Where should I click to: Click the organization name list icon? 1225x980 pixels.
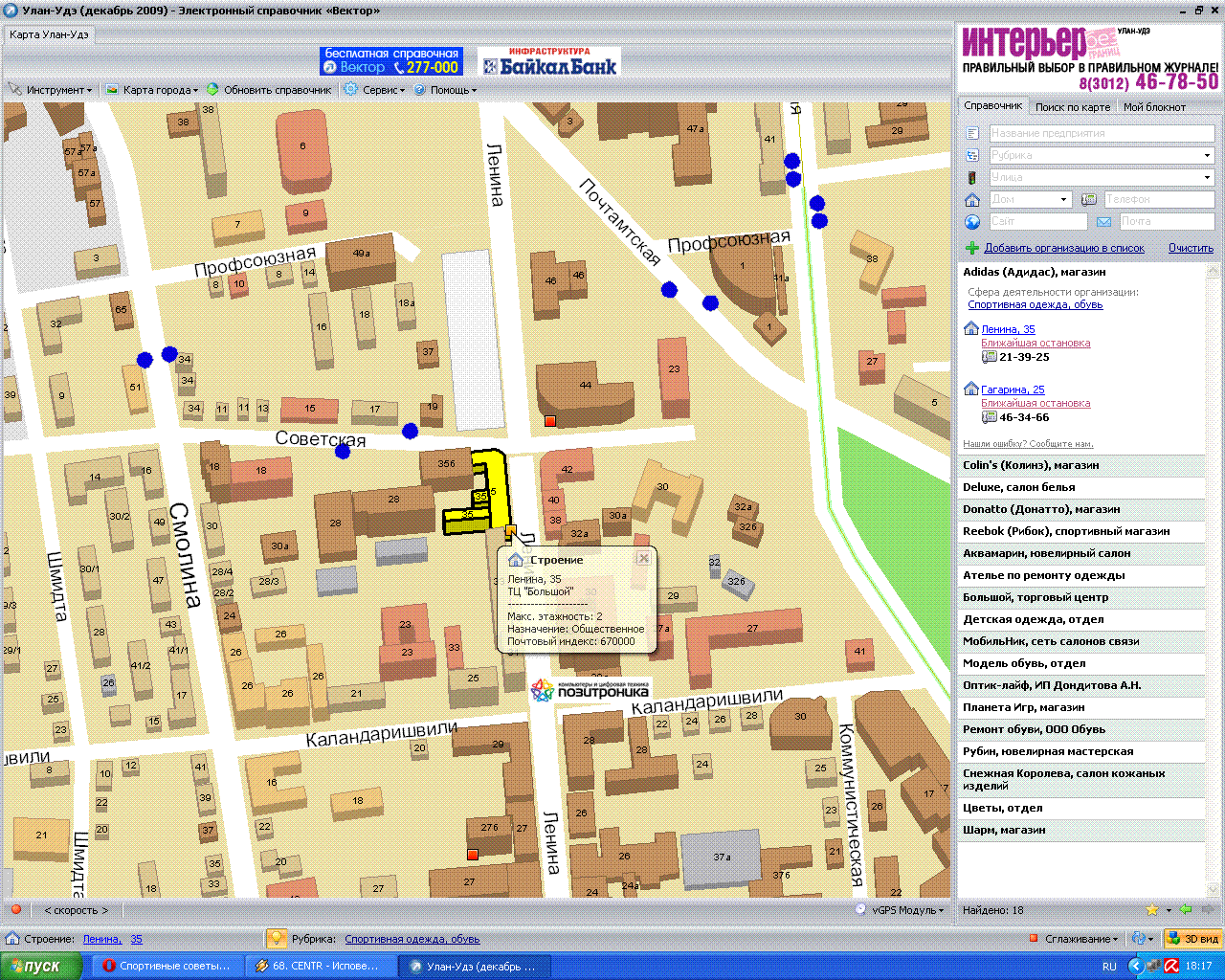[x=972, y=133]
